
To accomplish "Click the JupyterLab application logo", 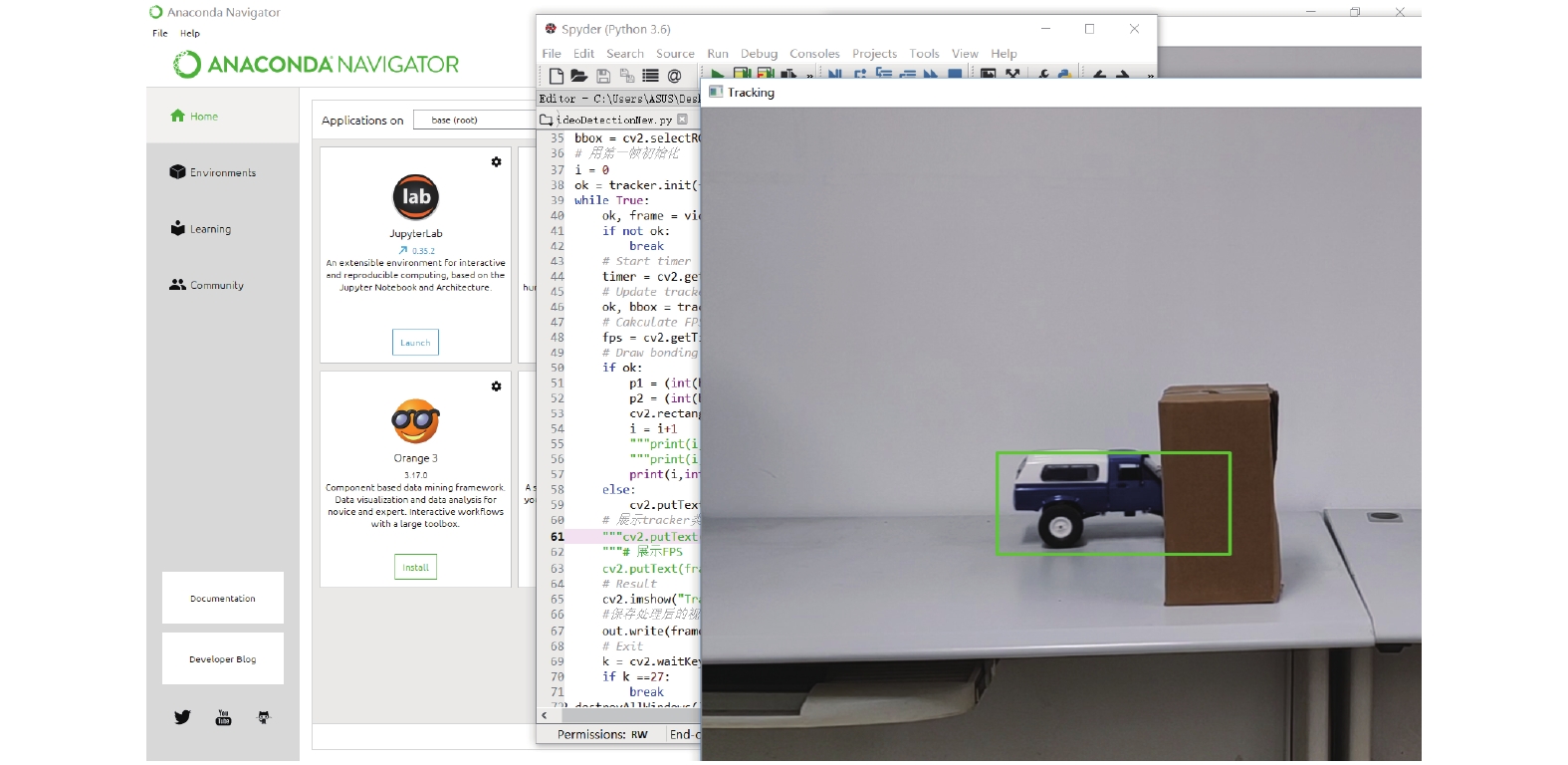I will point(416,196).
